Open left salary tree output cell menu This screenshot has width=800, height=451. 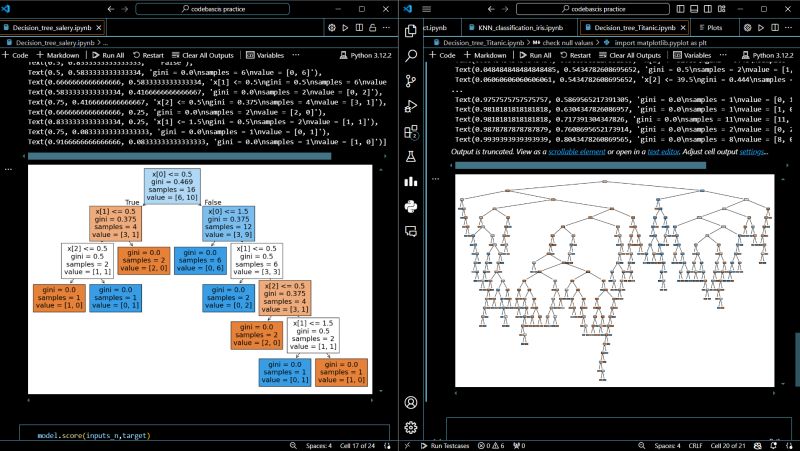[x=8, y=169]
